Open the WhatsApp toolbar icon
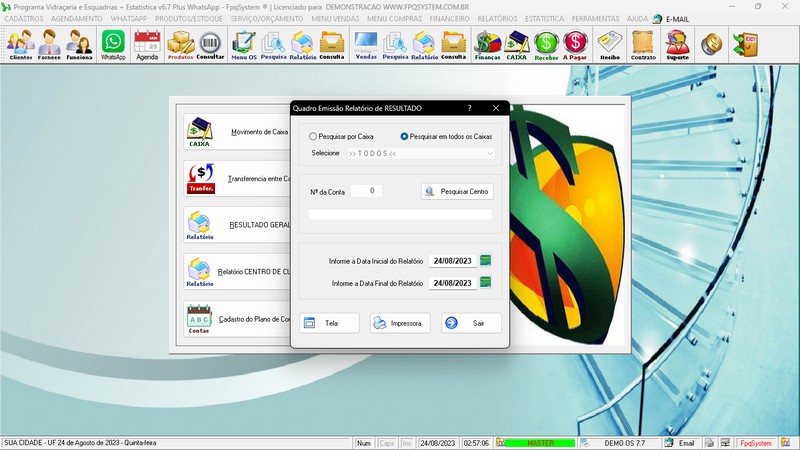This screenshot has width=800, height=450. [113, 44]
